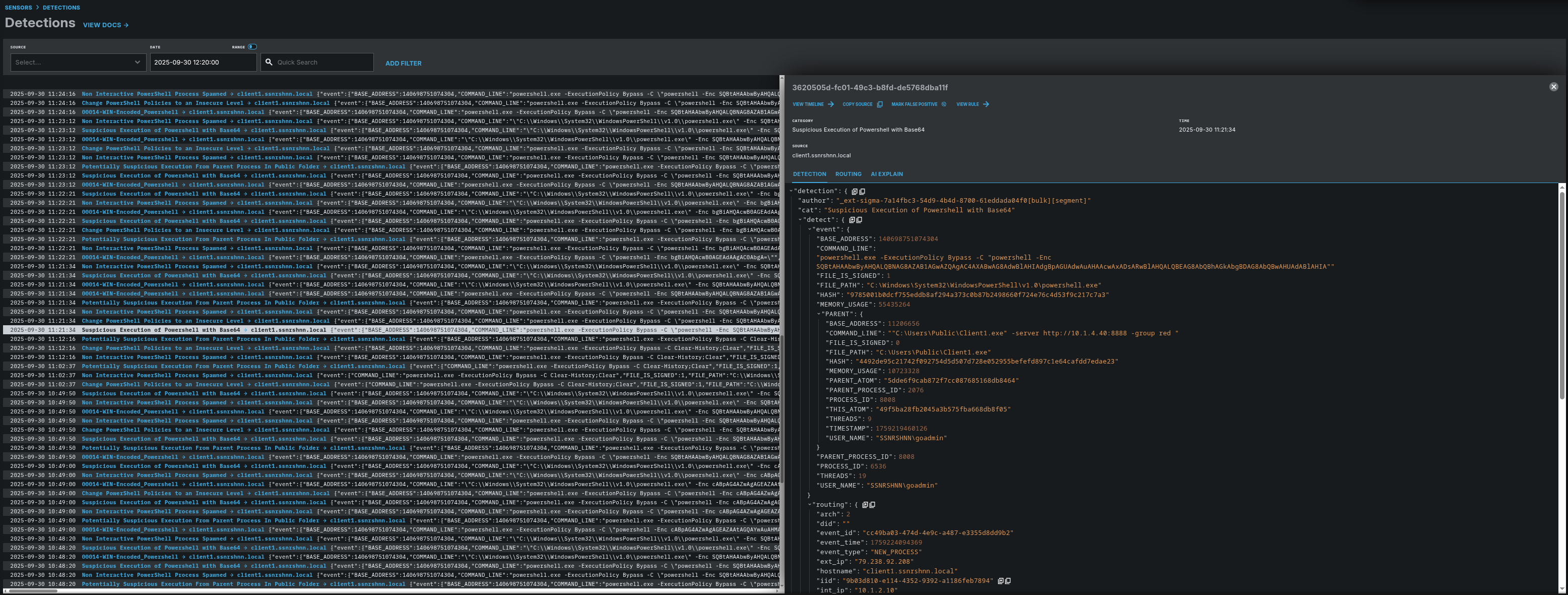Open the View Docs link
Screen dimensions: 1568x595
click(x=105, y=25)
